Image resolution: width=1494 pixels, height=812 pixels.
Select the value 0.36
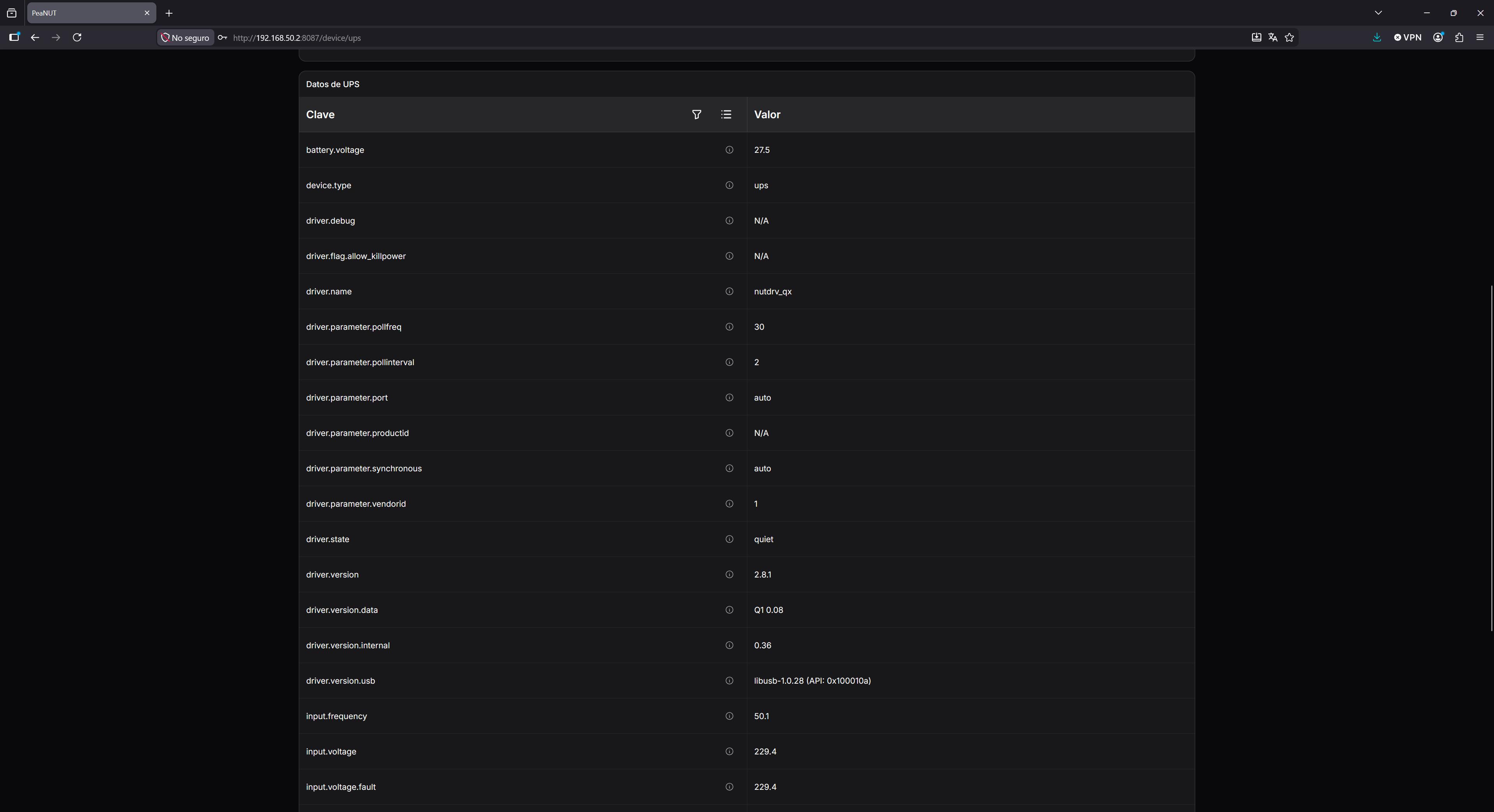tap(762, 645)
